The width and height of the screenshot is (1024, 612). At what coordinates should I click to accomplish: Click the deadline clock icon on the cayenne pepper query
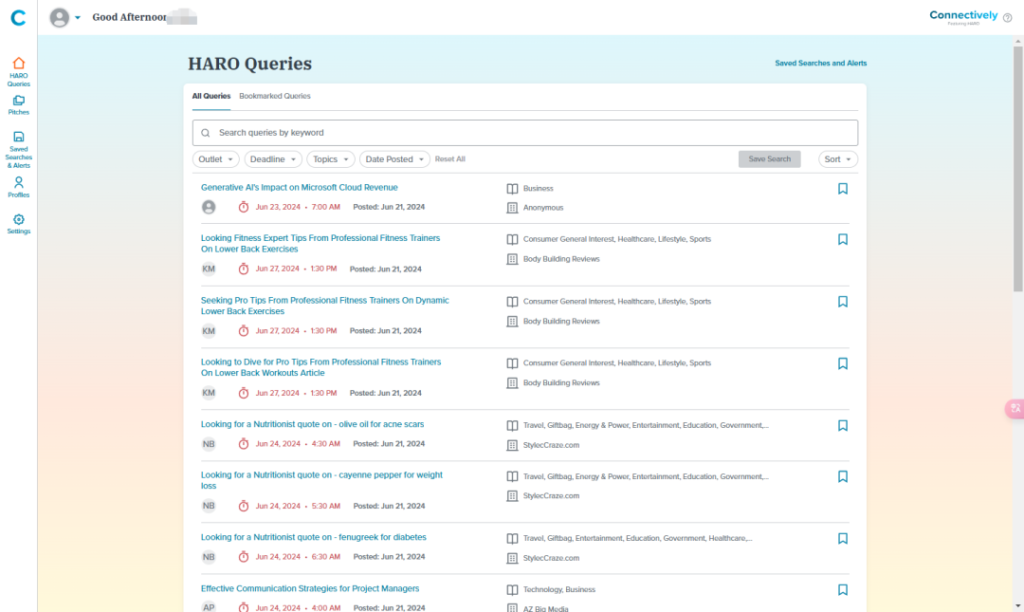pos(244,506)
